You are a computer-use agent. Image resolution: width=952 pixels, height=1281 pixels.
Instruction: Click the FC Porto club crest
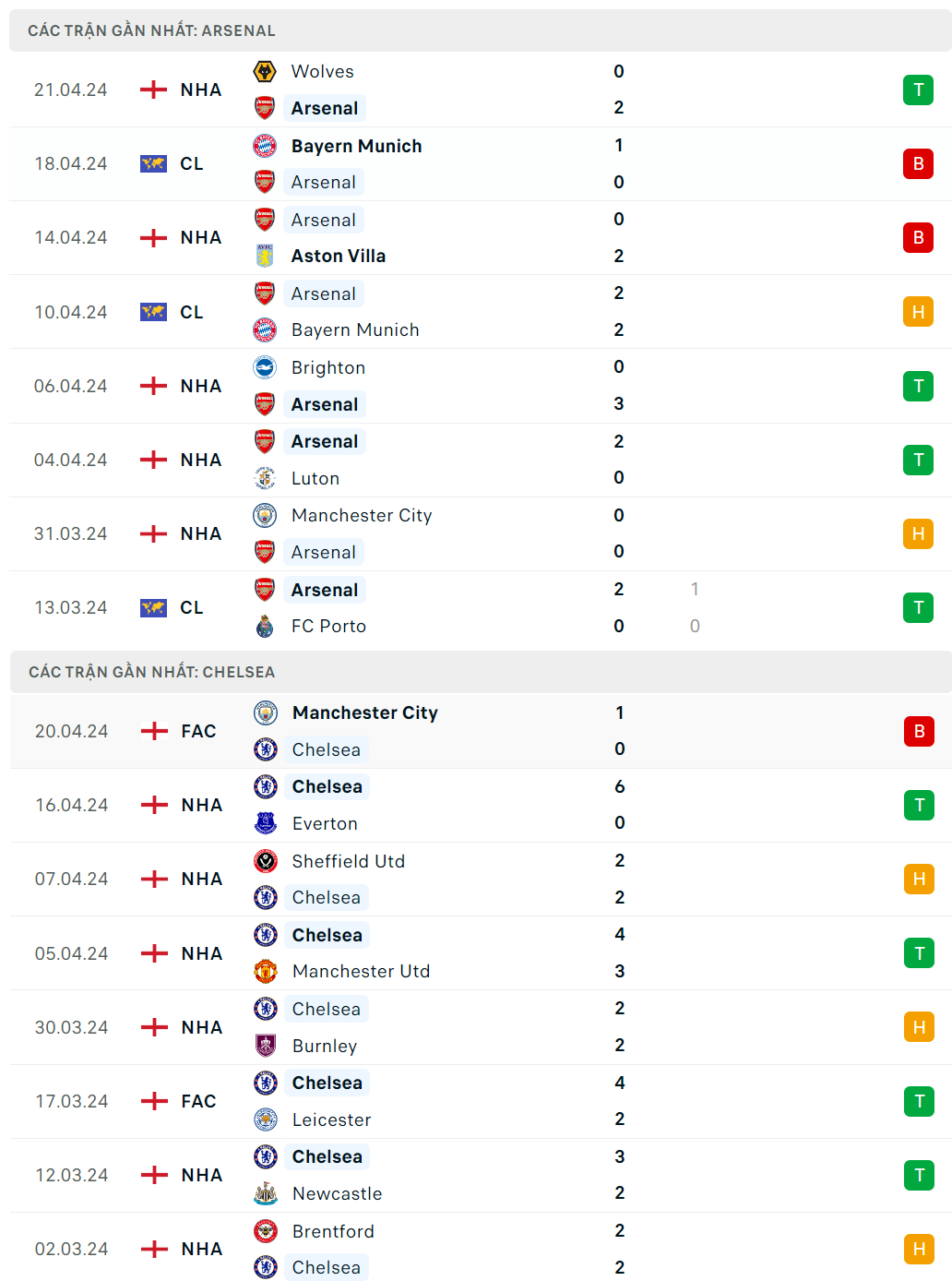tap(265, 627)
